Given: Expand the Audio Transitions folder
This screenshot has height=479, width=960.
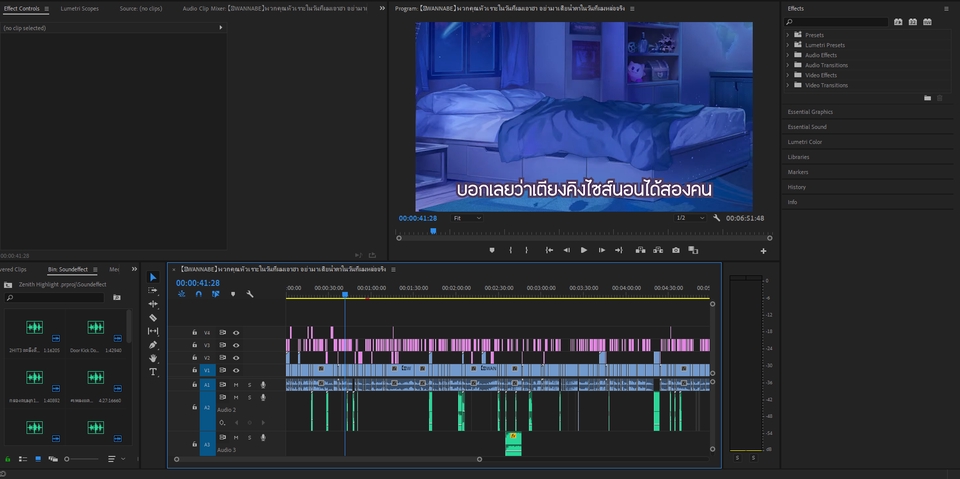Looking at the screenshot, I should point(787,65).
